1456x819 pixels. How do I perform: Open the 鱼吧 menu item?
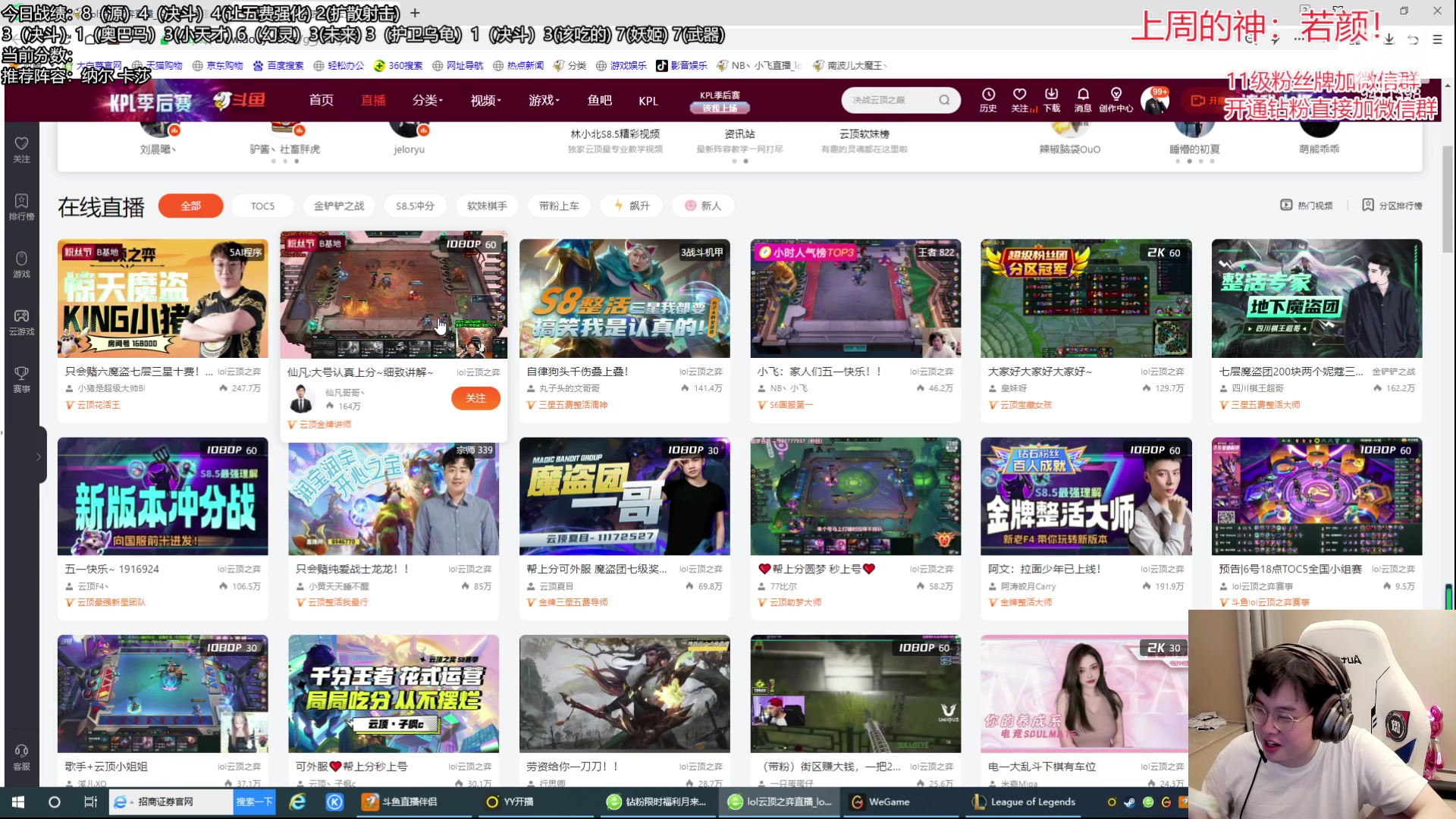pyautogui.click(x=600, y=99)
